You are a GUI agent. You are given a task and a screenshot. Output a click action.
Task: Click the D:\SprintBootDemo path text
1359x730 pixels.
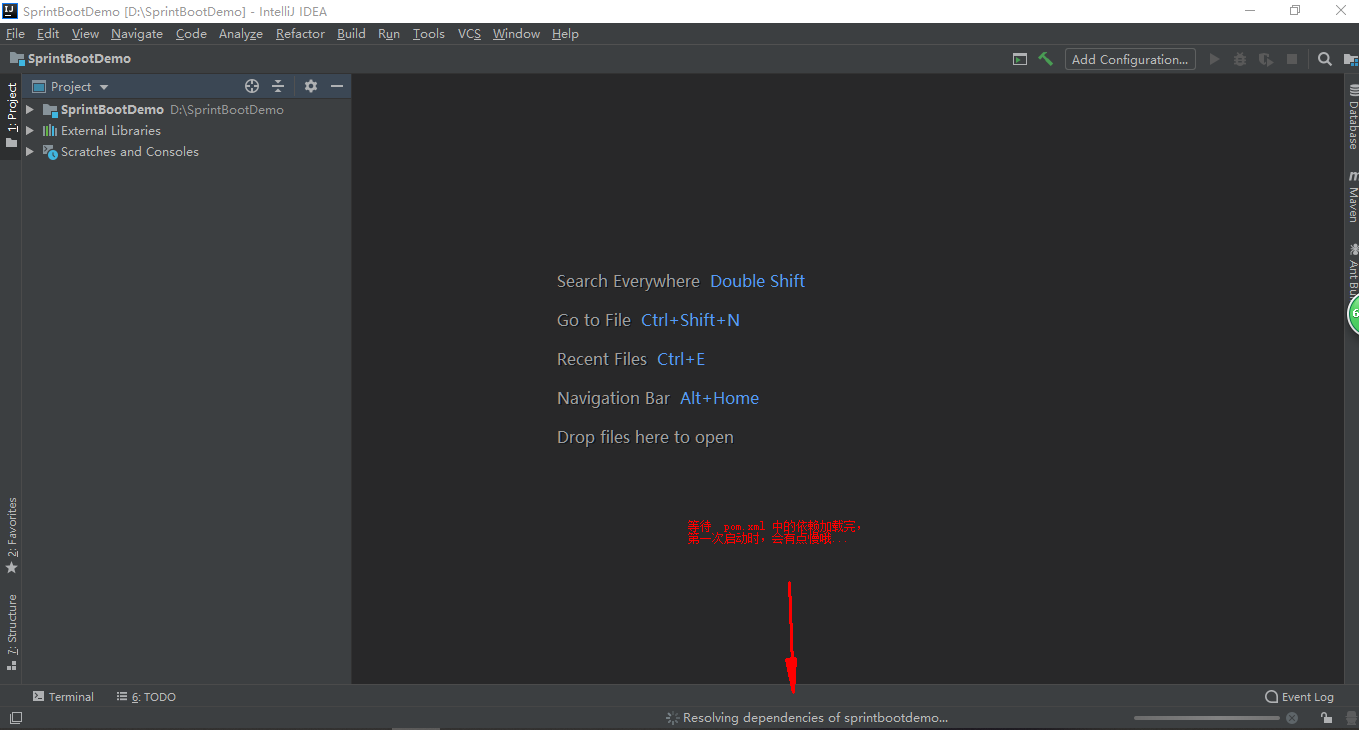(227, 110)
